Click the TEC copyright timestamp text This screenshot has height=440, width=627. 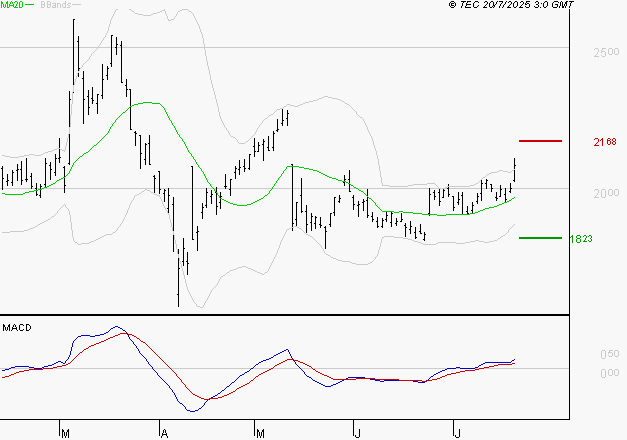pos(511,5)
